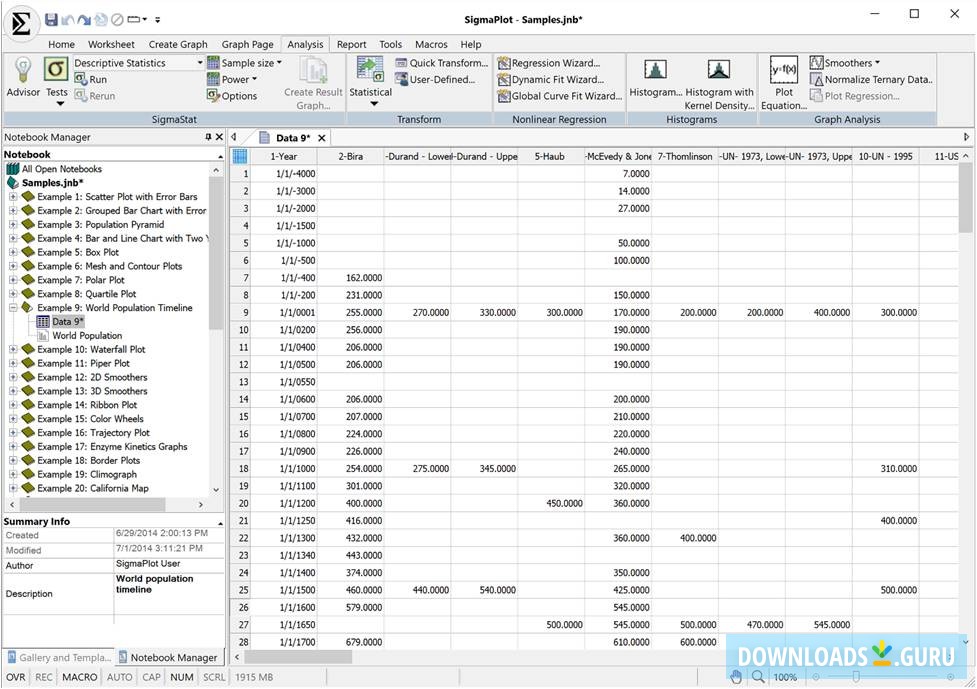Open the Descriptive Statistics test dropdown
Image resolution: width=977 pixels, height=689 pixels.
pyautogui.click(x=200, y=62)
